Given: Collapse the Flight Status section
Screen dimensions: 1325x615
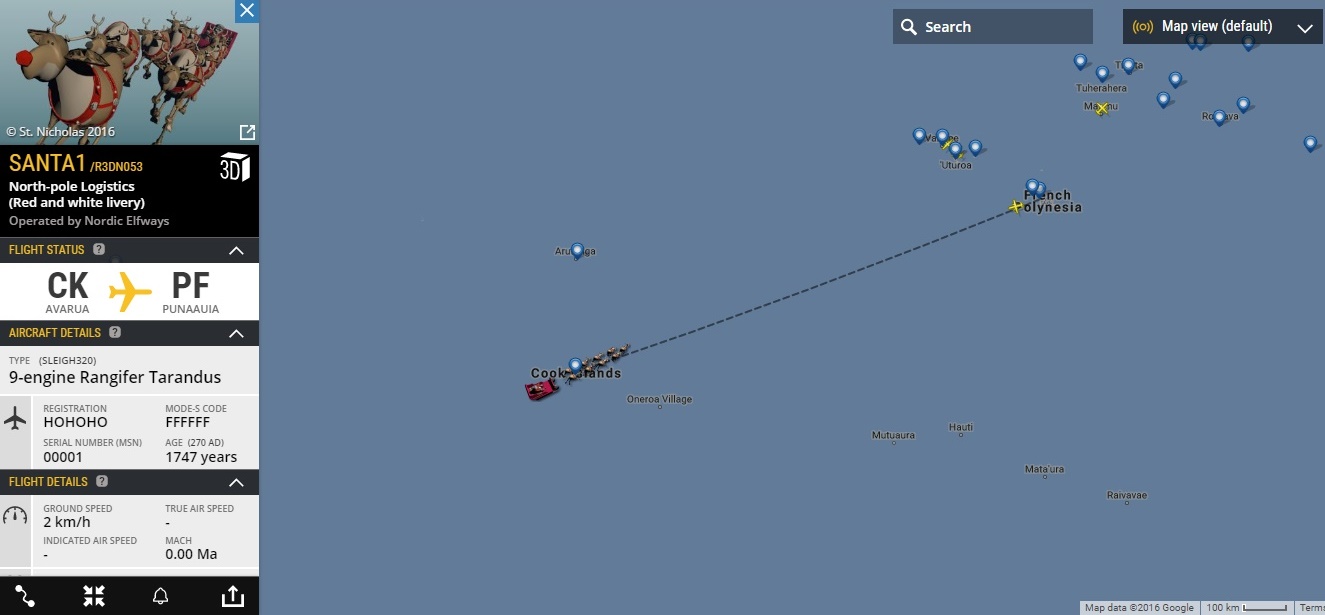Looking at the screenshot, I should (x=236, y=250).
